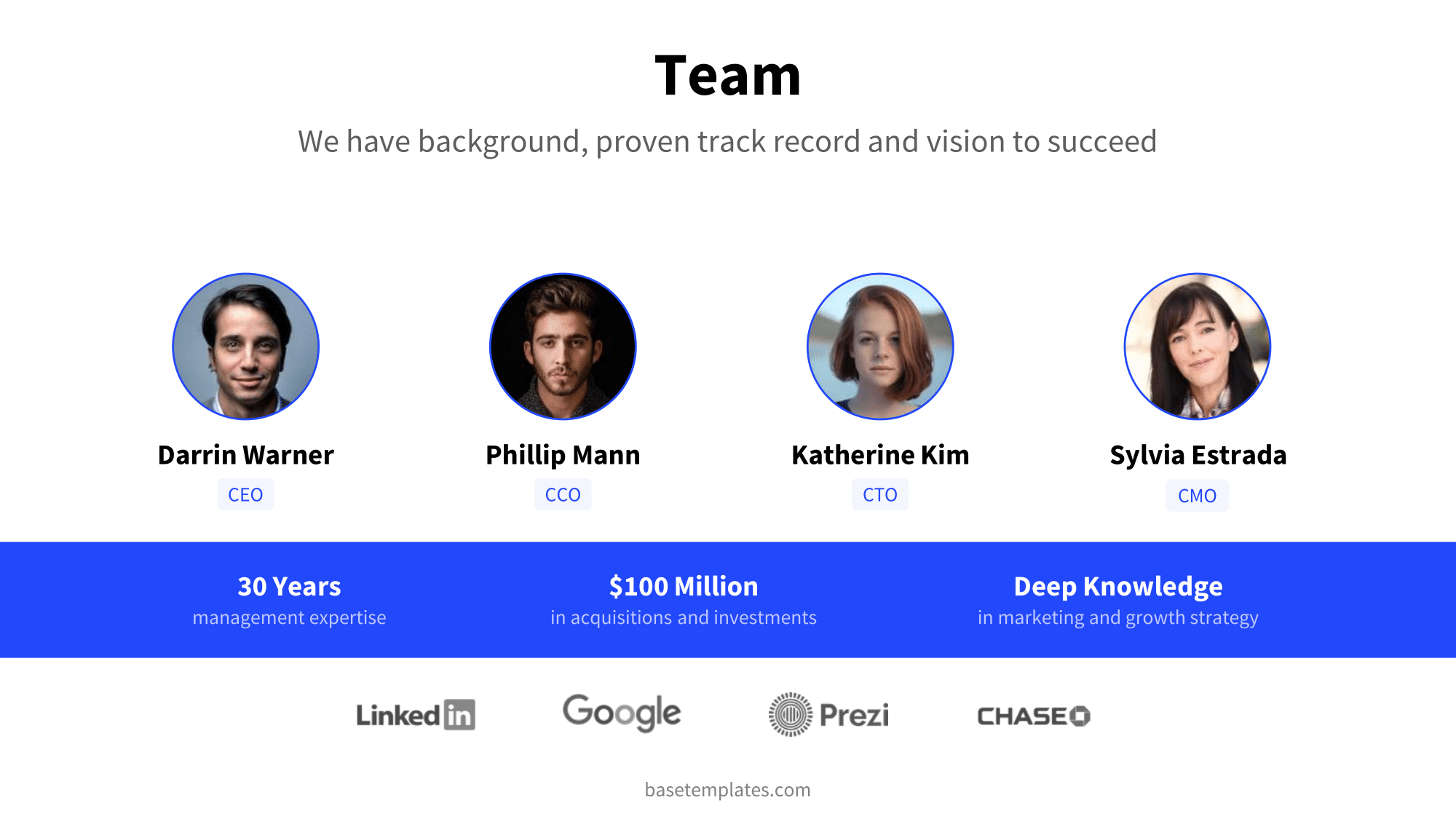Toggle Sylvia Estrada's name text
The image size is (1456, 819).
pos(1197,454)
